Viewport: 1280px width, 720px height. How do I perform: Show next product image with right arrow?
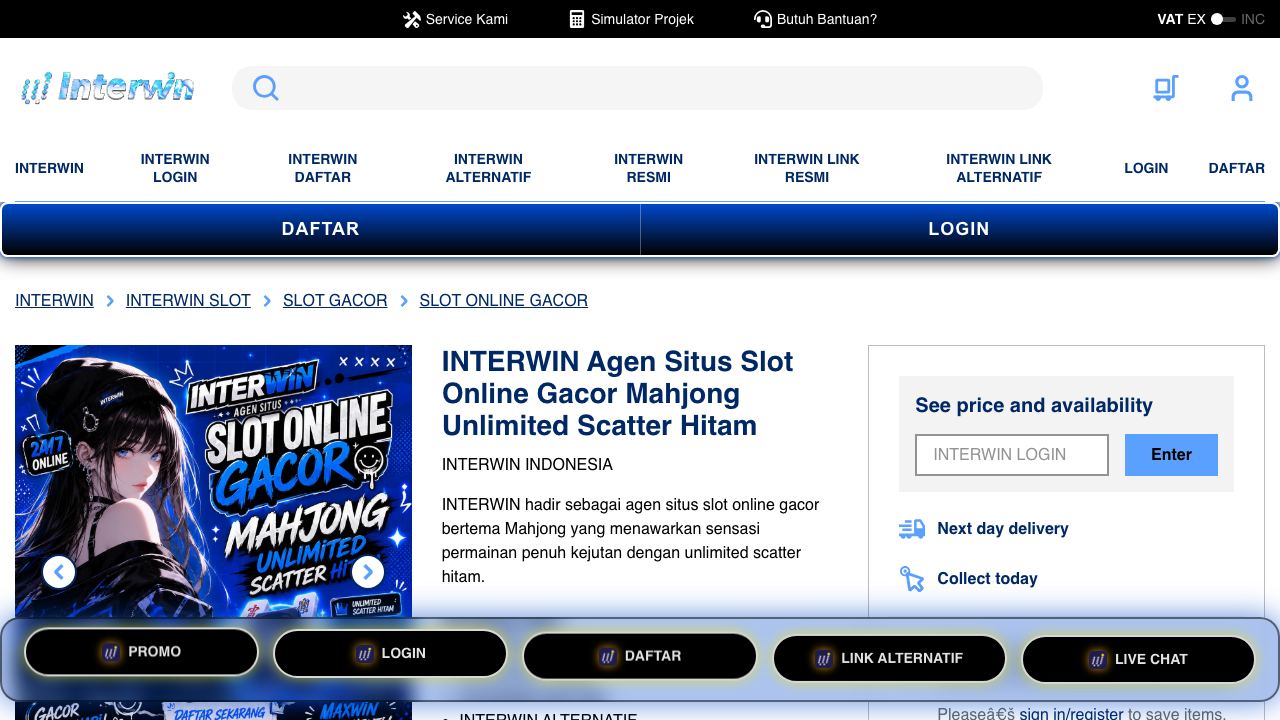pyautogui.click(x=368, y=572)
